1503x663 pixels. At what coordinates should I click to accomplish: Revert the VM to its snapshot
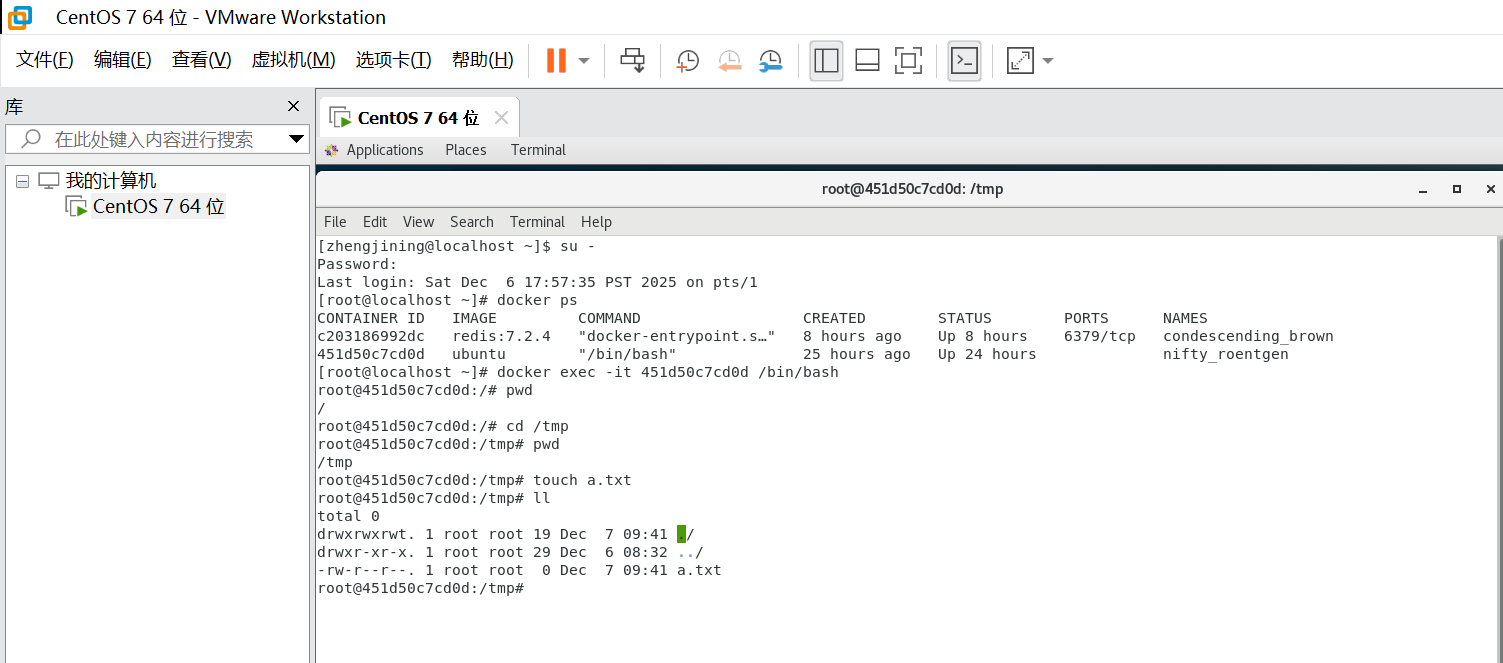pyautogui.click(x=729, y=61)
